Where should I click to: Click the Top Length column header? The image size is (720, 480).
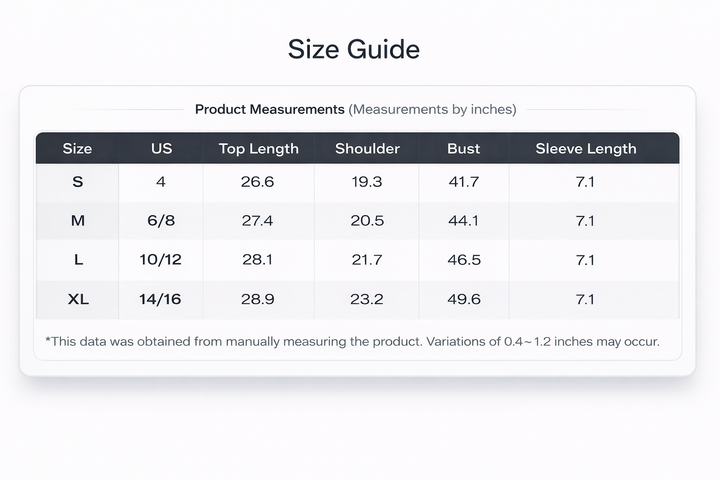pos(259,148)
